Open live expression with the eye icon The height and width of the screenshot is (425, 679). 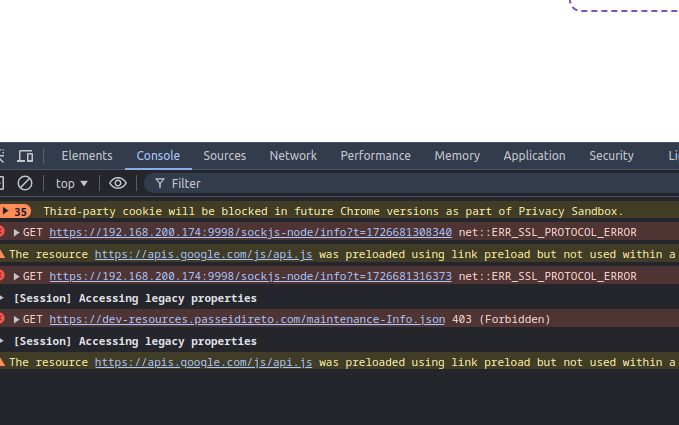118,183
